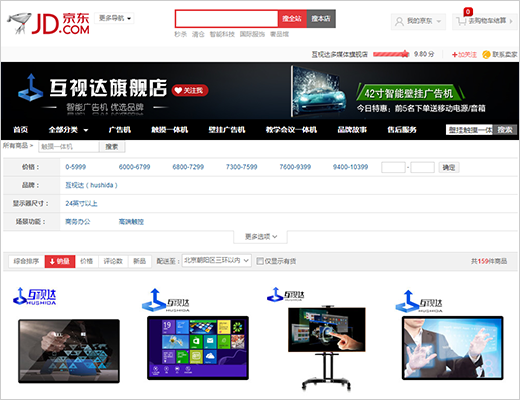Open the 品牌故事 nav tab
Viewport: 520px width, 400px height.
coord(352,130)
